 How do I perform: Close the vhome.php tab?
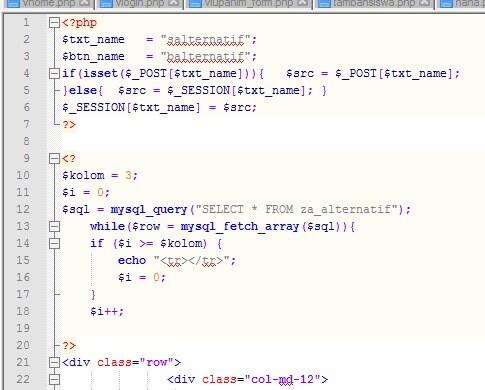pyautogui.click(x=85, y=3)
